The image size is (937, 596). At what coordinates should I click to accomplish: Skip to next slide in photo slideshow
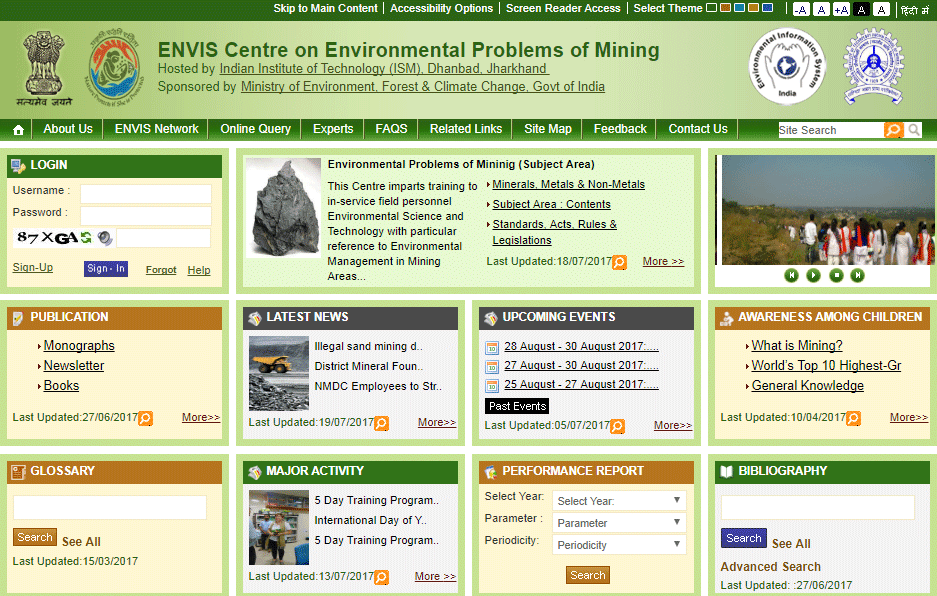(858, 275)
